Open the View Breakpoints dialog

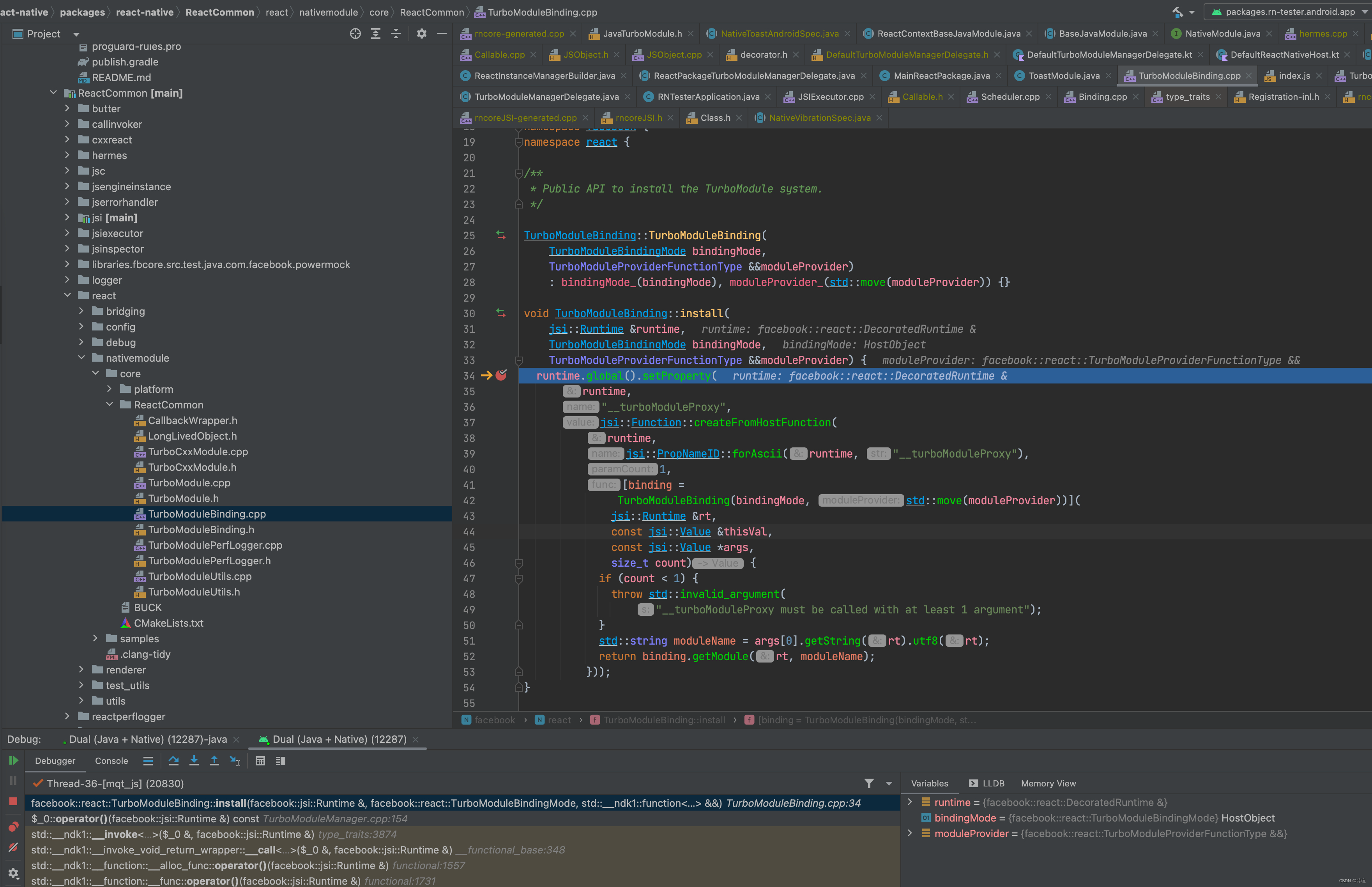(13, 827)
